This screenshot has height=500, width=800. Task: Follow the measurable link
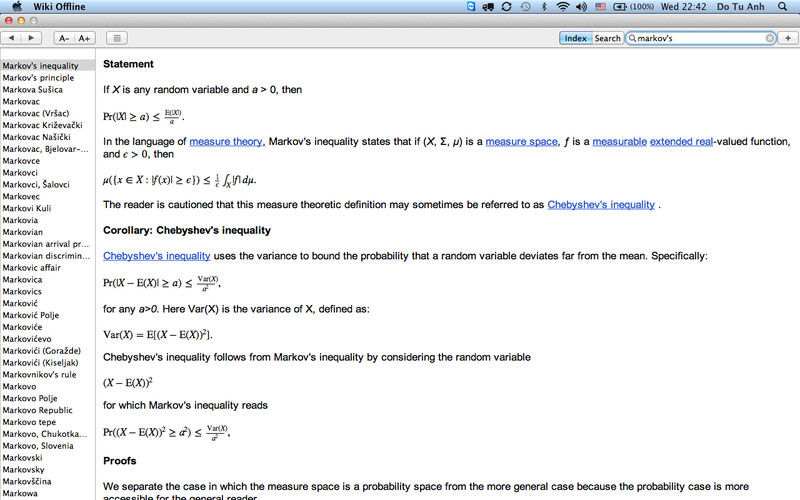coord(619,142)
